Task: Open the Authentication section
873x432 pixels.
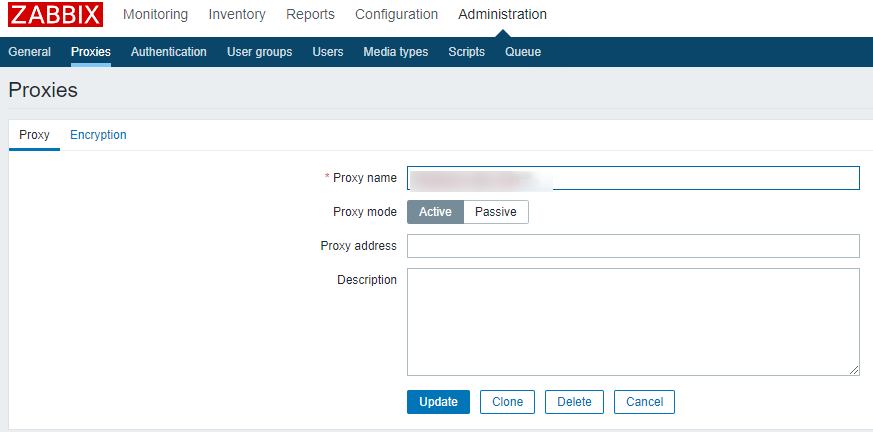Action: [168, 52]
